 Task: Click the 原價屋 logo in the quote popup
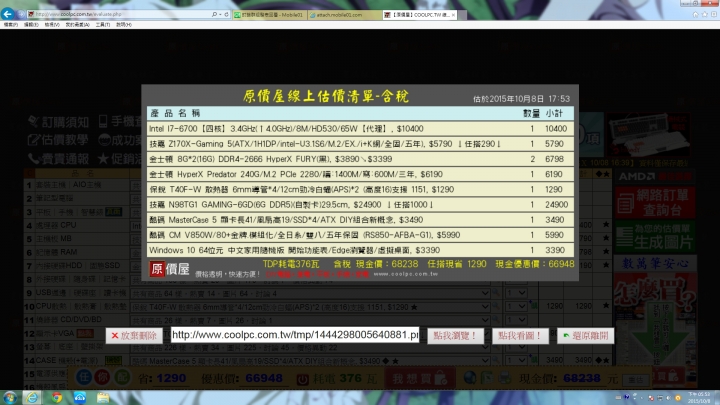point(169,269)
